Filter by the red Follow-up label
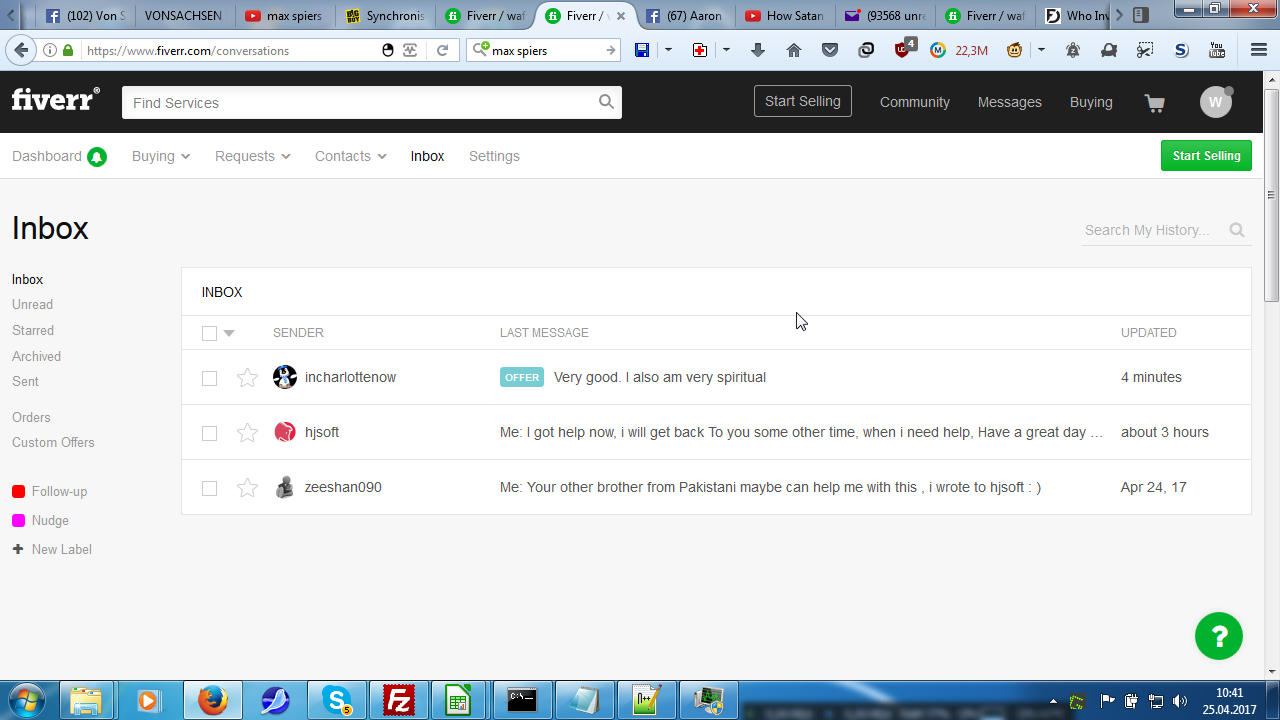The height and width of the screenshot is (720, 1280). click(x=50, y=492)
